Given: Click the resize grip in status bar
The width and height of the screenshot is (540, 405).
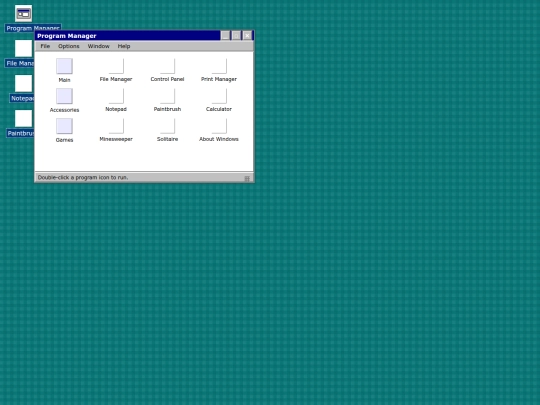Looking at the screenshot, I should pos(247,178).
